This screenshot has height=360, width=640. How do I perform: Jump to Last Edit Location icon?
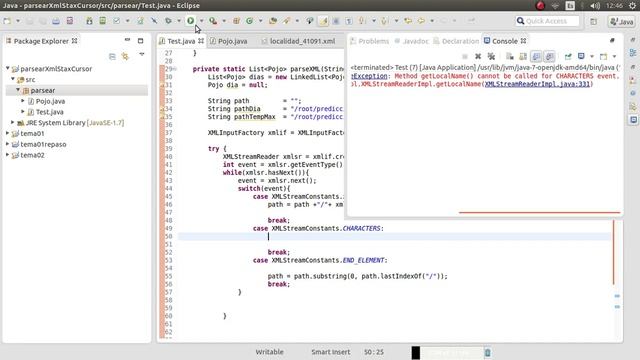408,21
